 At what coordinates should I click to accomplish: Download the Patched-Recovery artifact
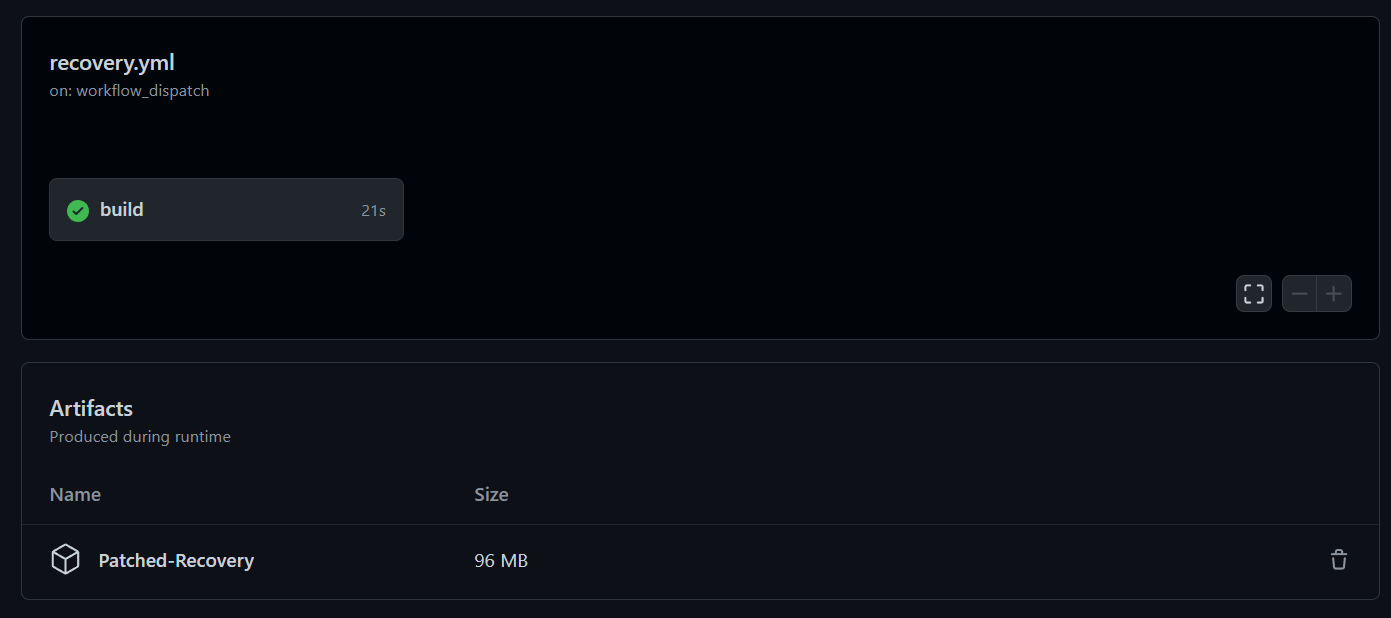coord(176,561)
